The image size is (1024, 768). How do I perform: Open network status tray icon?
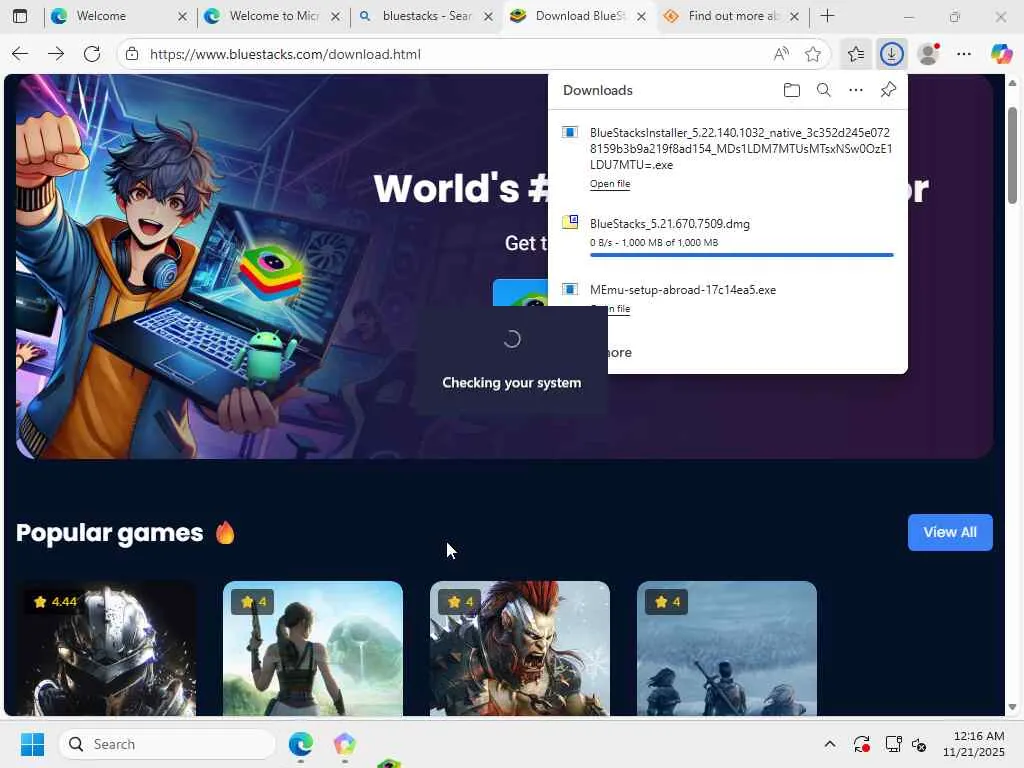pyautogui.click(x=893, y=744)
